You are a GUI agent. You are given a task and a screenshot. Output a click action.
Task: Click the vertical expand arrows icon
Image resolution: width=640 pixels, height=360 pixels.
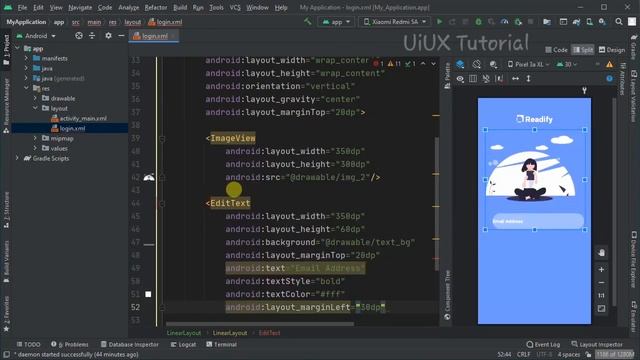(528, 78)
